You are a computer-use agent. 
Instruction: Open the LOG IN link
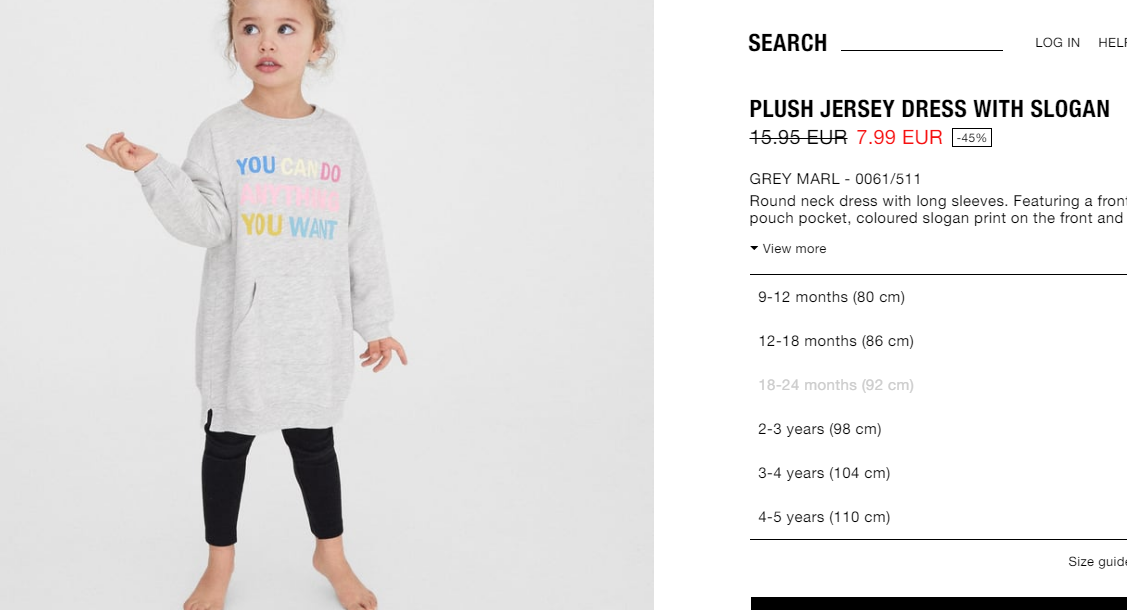point(1057,43)
